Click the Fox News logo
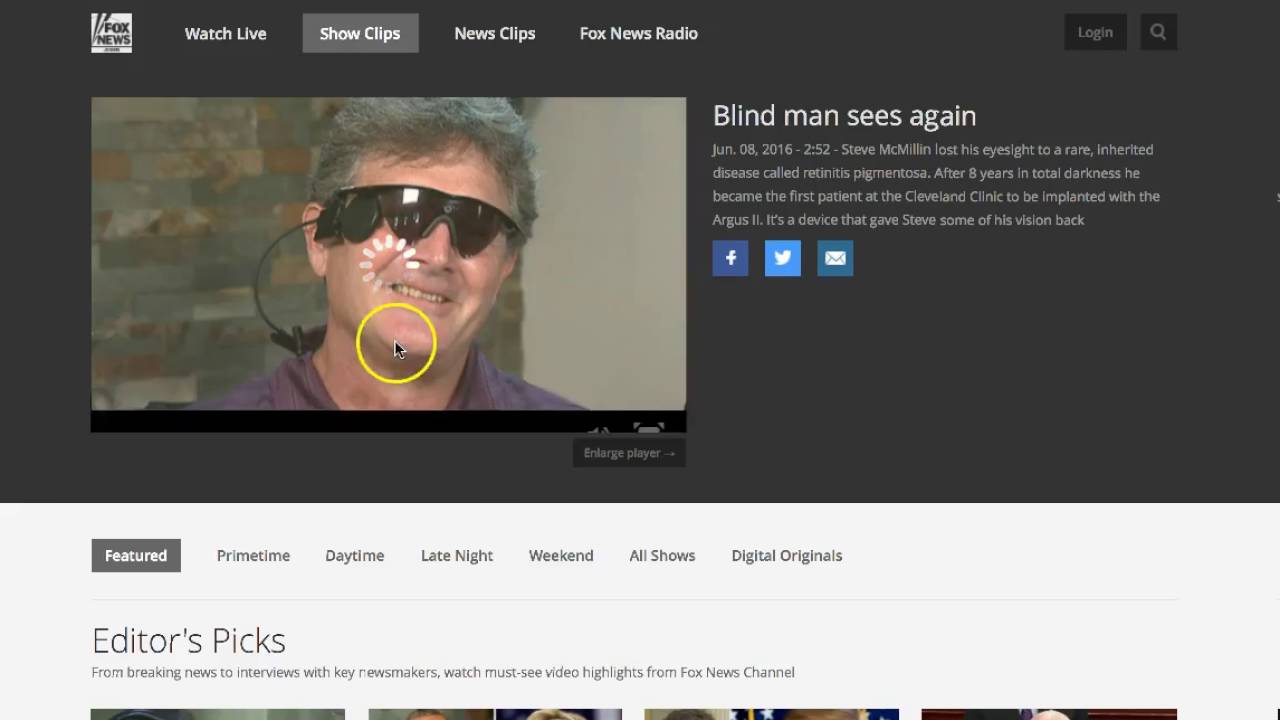This screenshot has width=1280, height=720. click(x=111, y=33)
